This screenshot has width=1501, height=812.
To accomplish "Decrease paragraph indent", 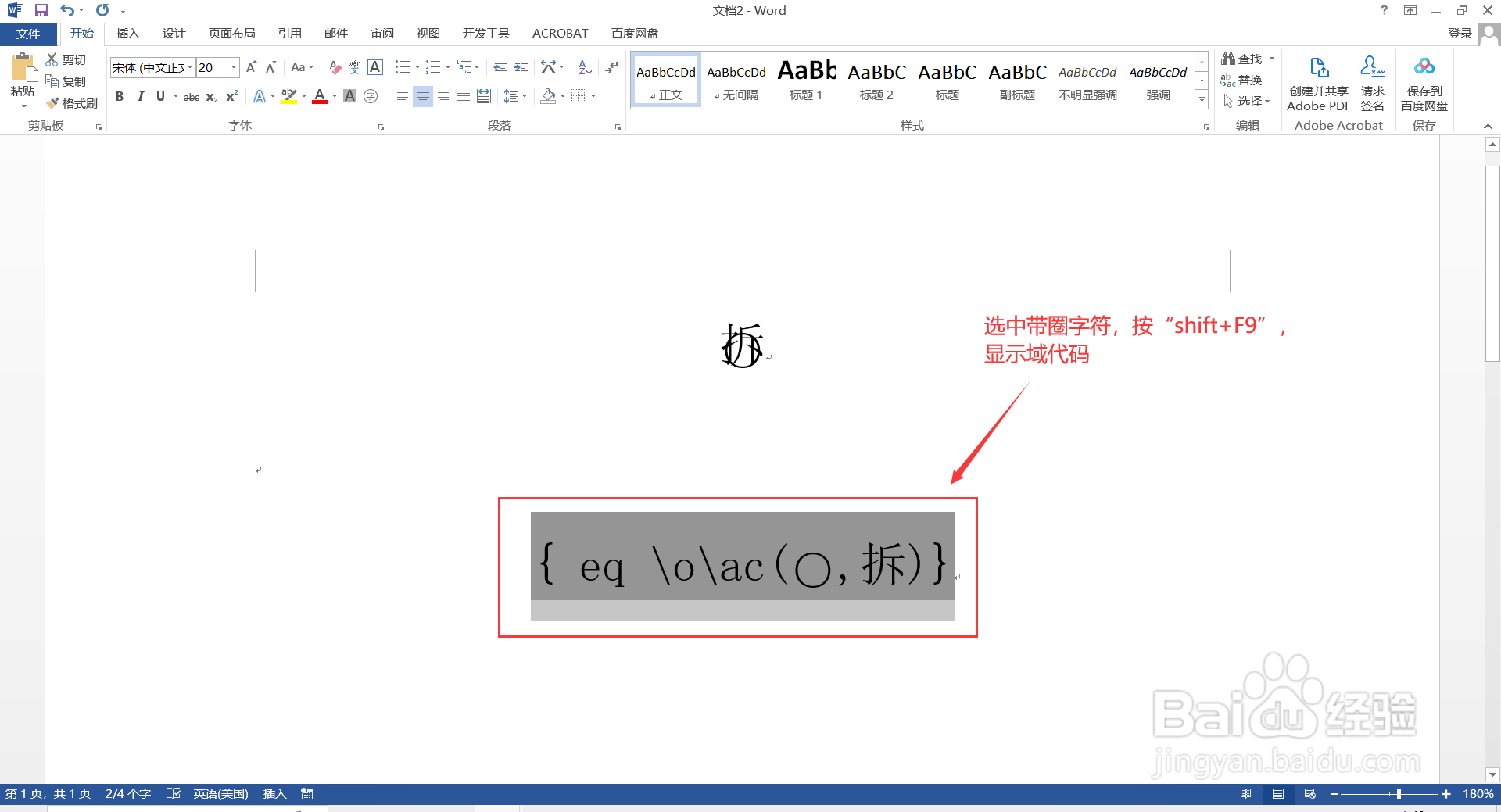I will (500, 67).
